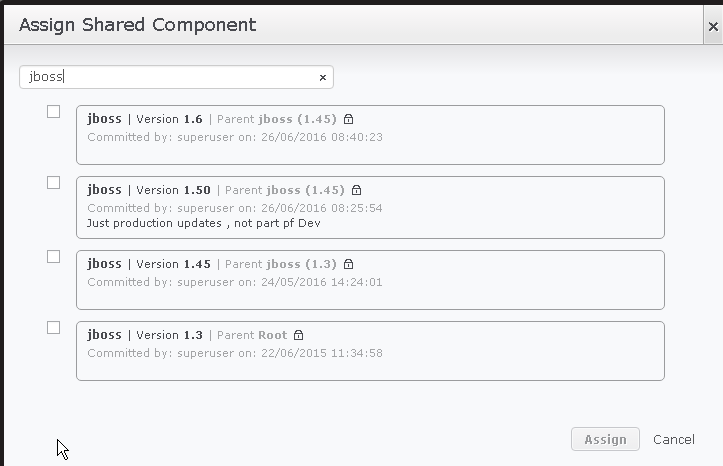723x466 pixels.
Task: Select the jboss Version 1.3 card
Action: [x=370, y=351]
